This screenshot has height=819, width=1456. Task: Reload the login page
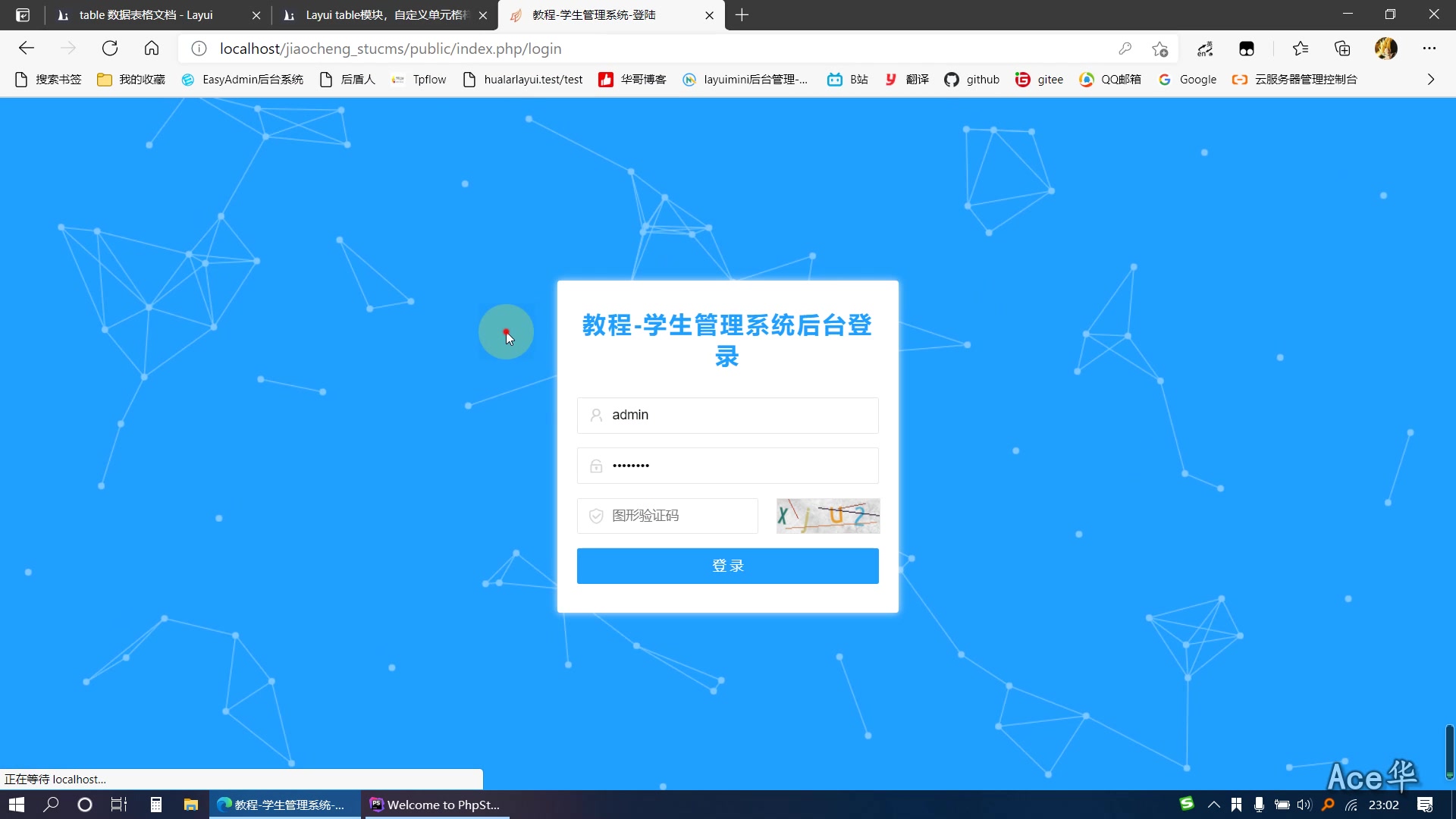pos(110,49)
